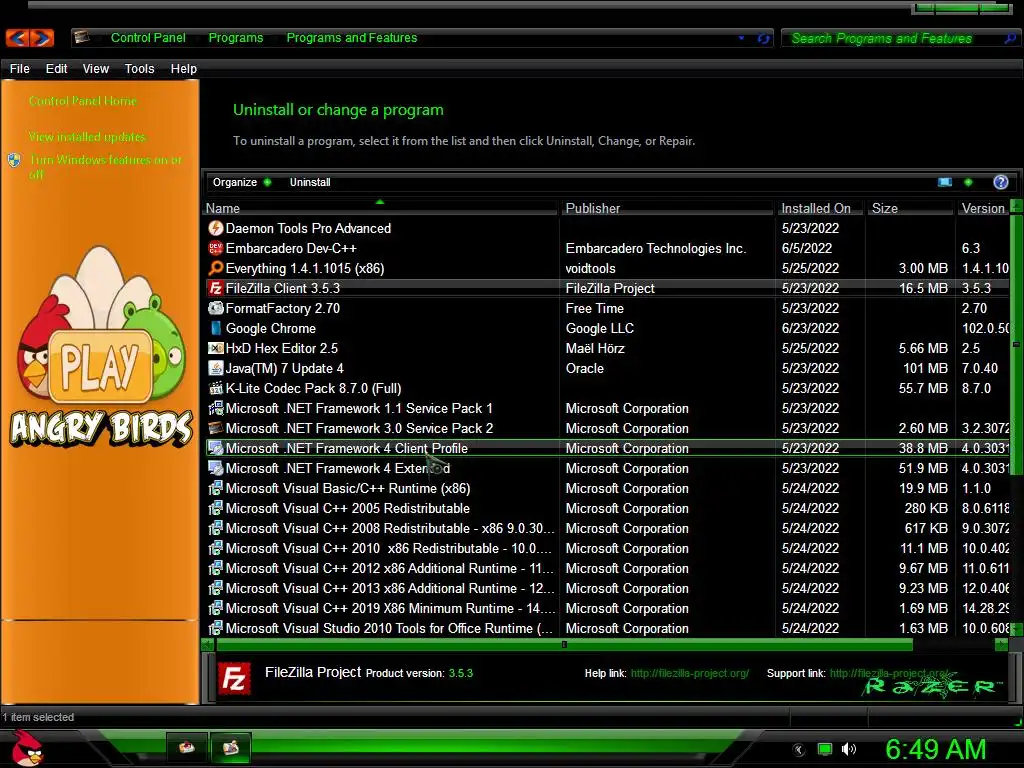
Task: Sort by the Size column header
Action: click(x=910, y=208)
